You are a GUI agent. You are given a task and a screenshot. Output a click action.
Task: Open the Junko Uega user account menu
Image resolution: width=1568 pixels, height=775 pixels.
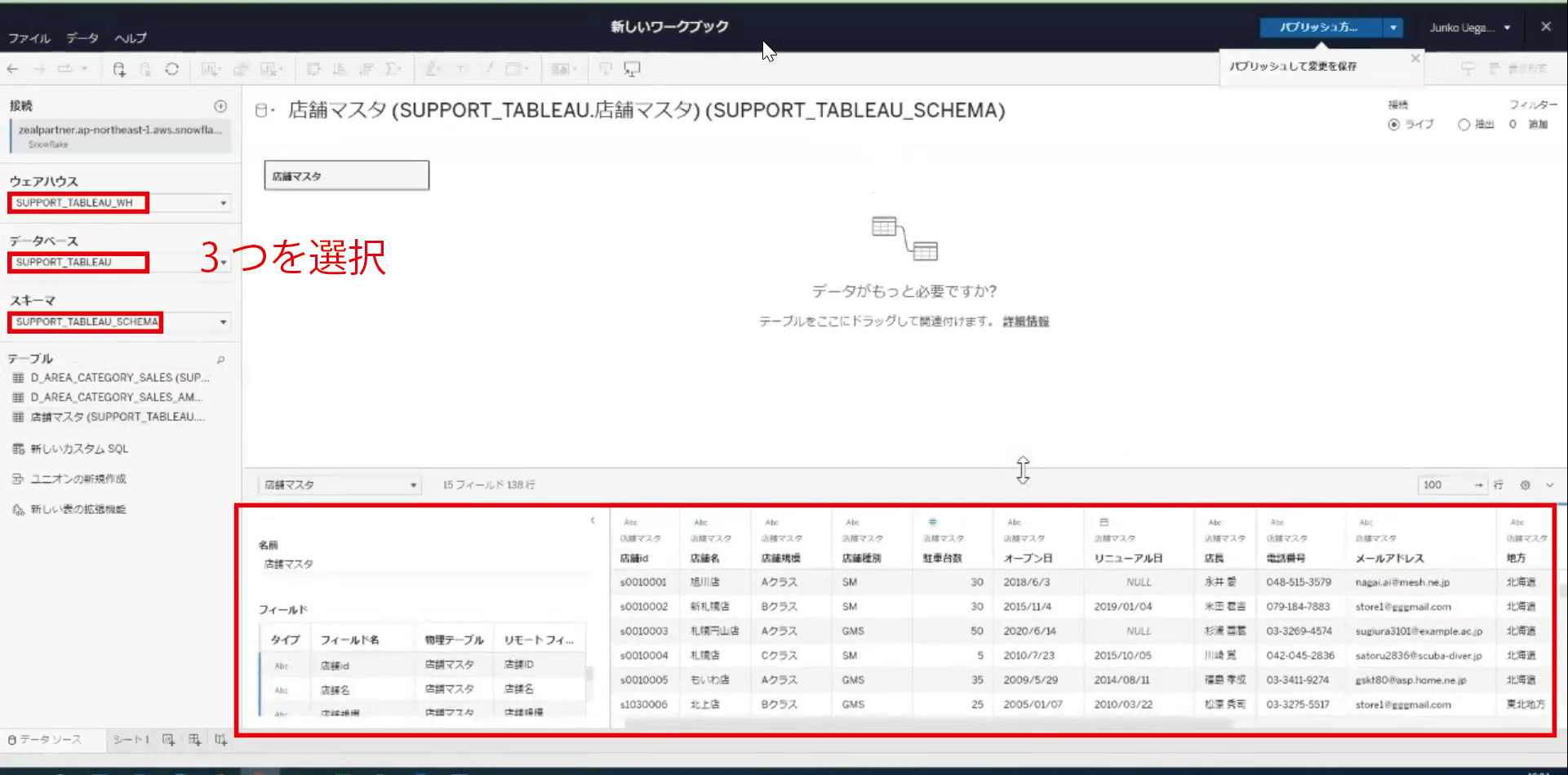[x=1469, y=28]
